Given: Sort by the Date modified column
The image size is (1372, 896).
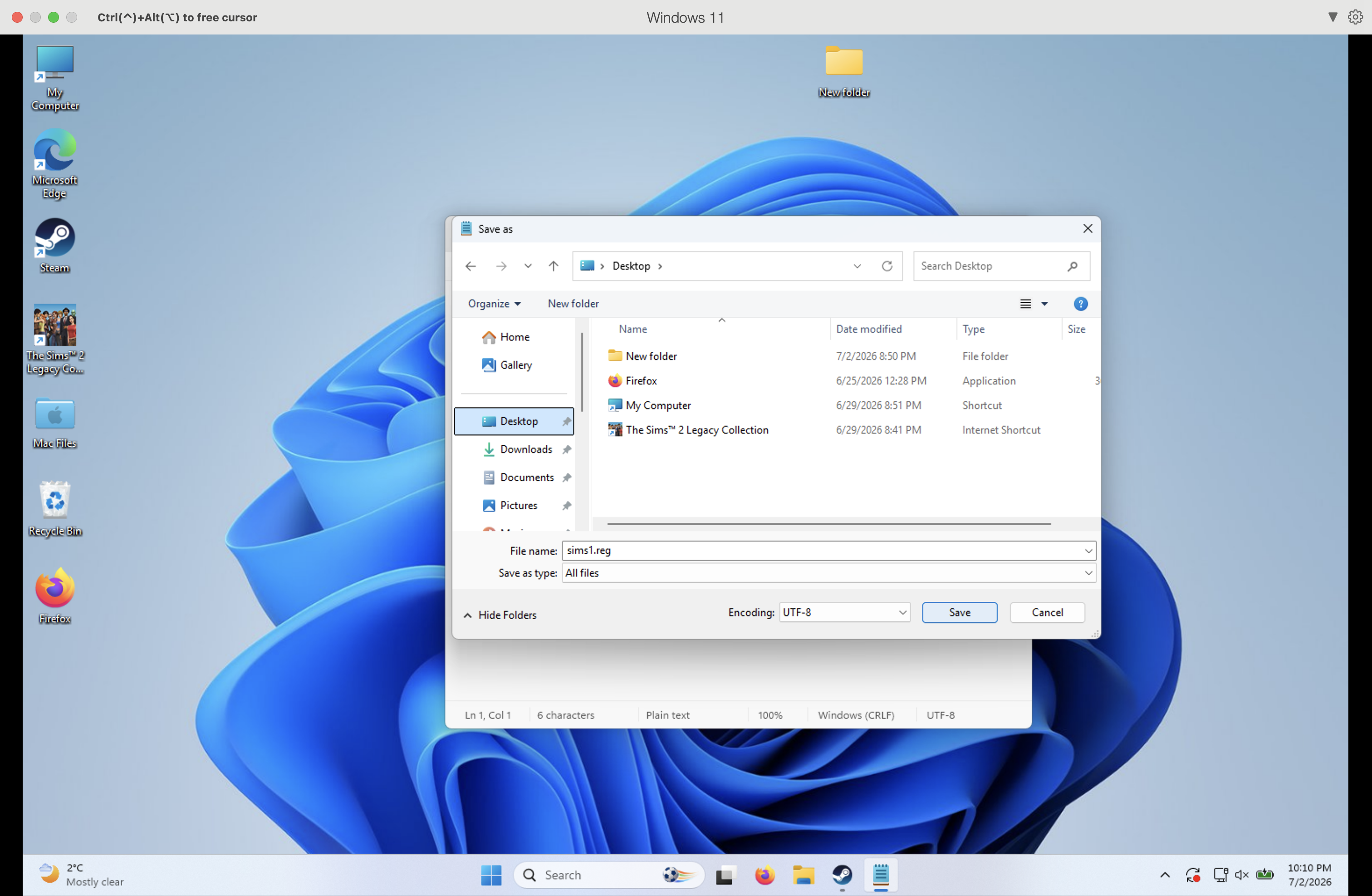Looking at the screenshot, I should click(x=868, y=329).
